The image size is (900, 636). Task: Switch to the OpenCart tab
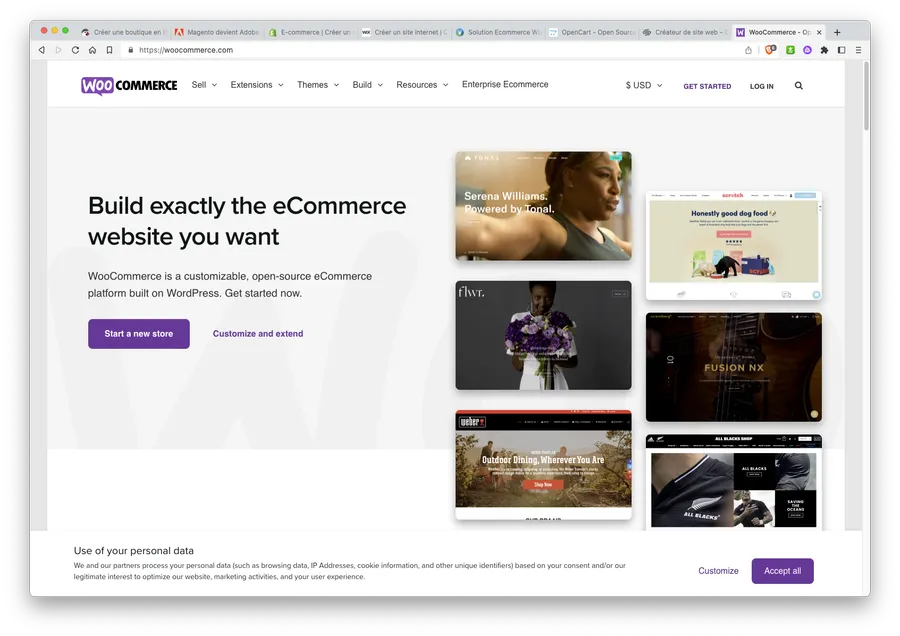click(591, 32)
